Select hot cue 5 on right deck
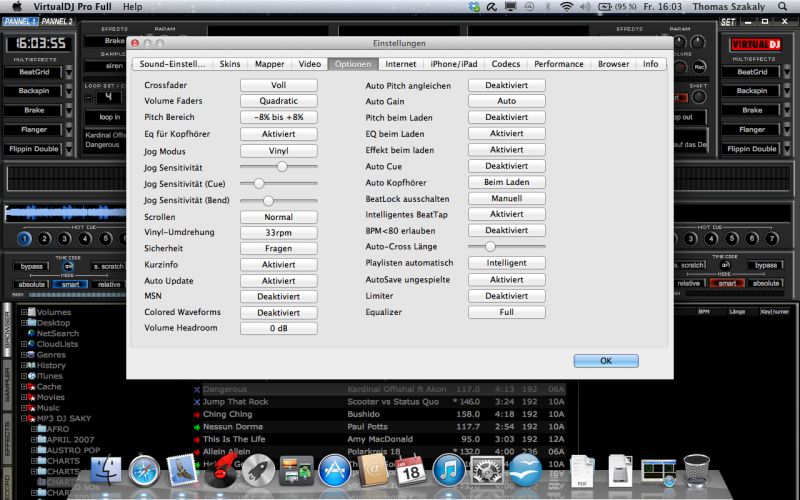Screen dimensions: 800x500 tap(731, 238)
